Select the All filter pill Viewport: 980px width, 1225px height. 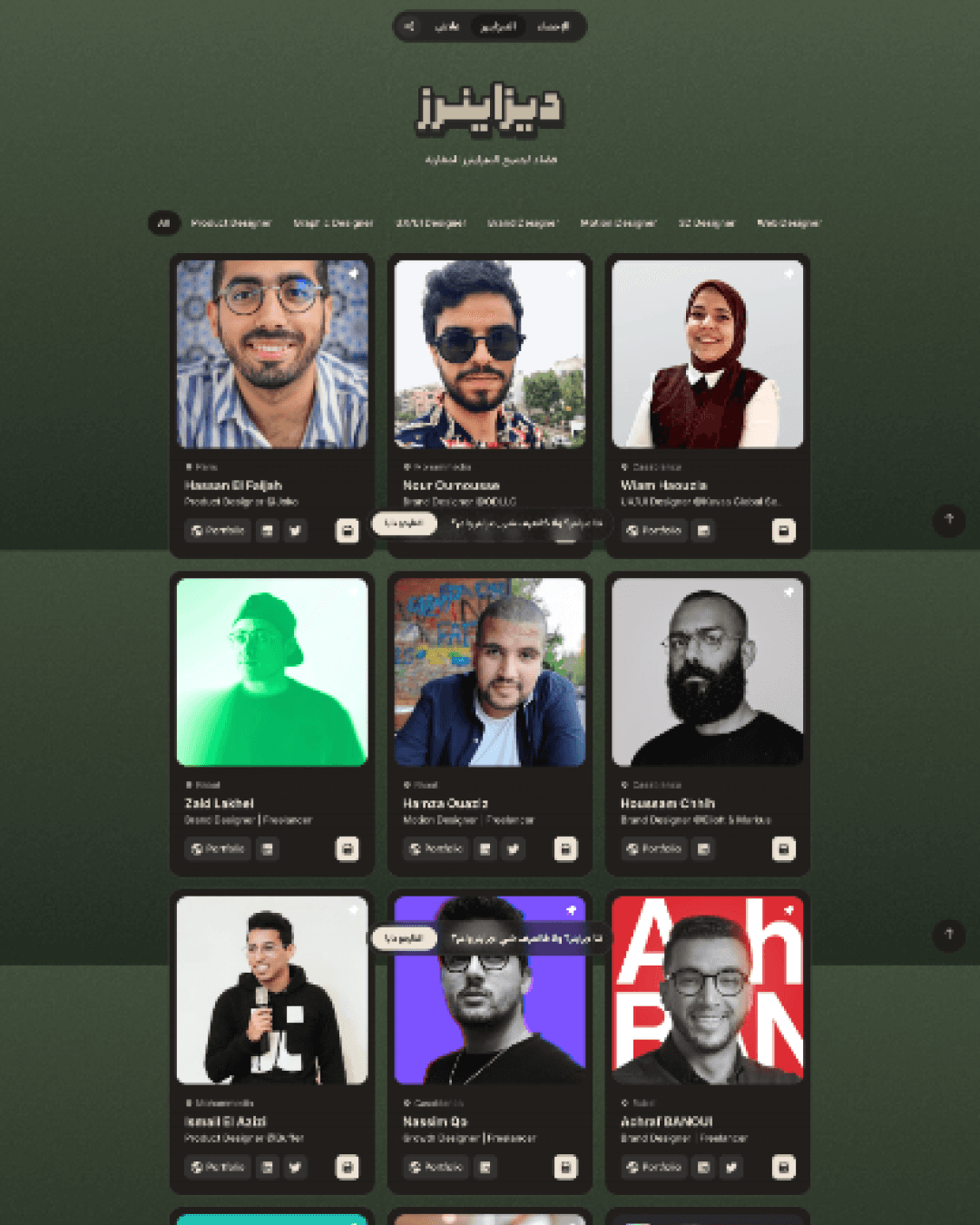tap(164, 223)
